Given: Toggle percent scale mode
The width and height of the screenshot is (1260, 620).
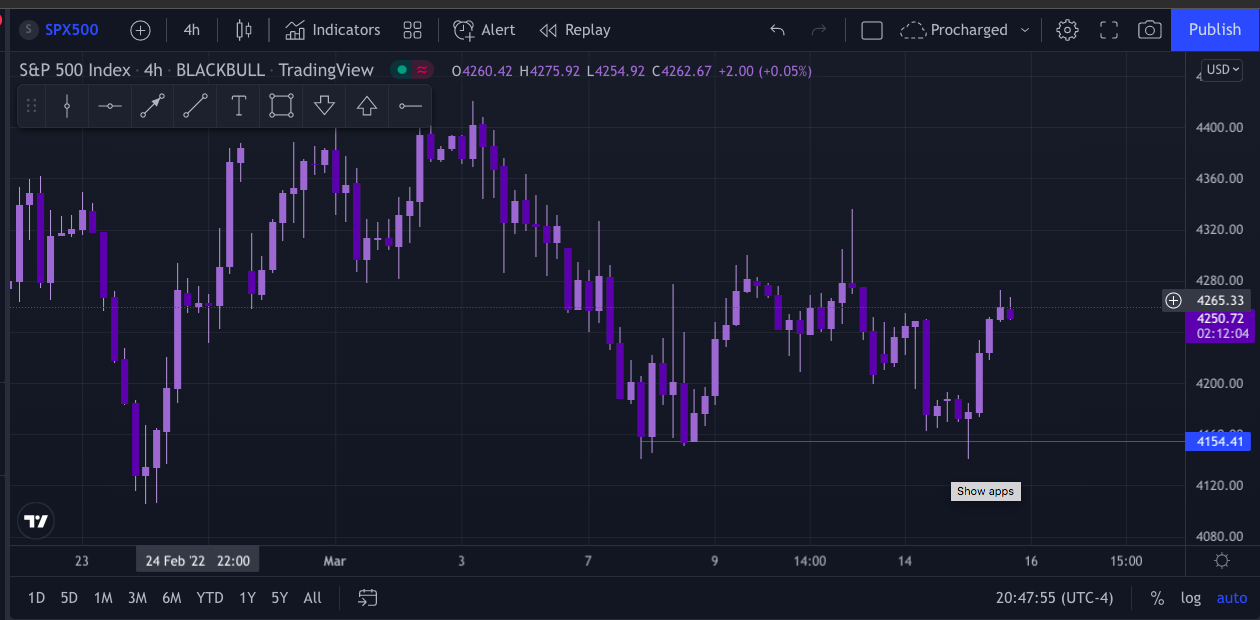Looking at the screenshot, I should tap(1157, 598).
